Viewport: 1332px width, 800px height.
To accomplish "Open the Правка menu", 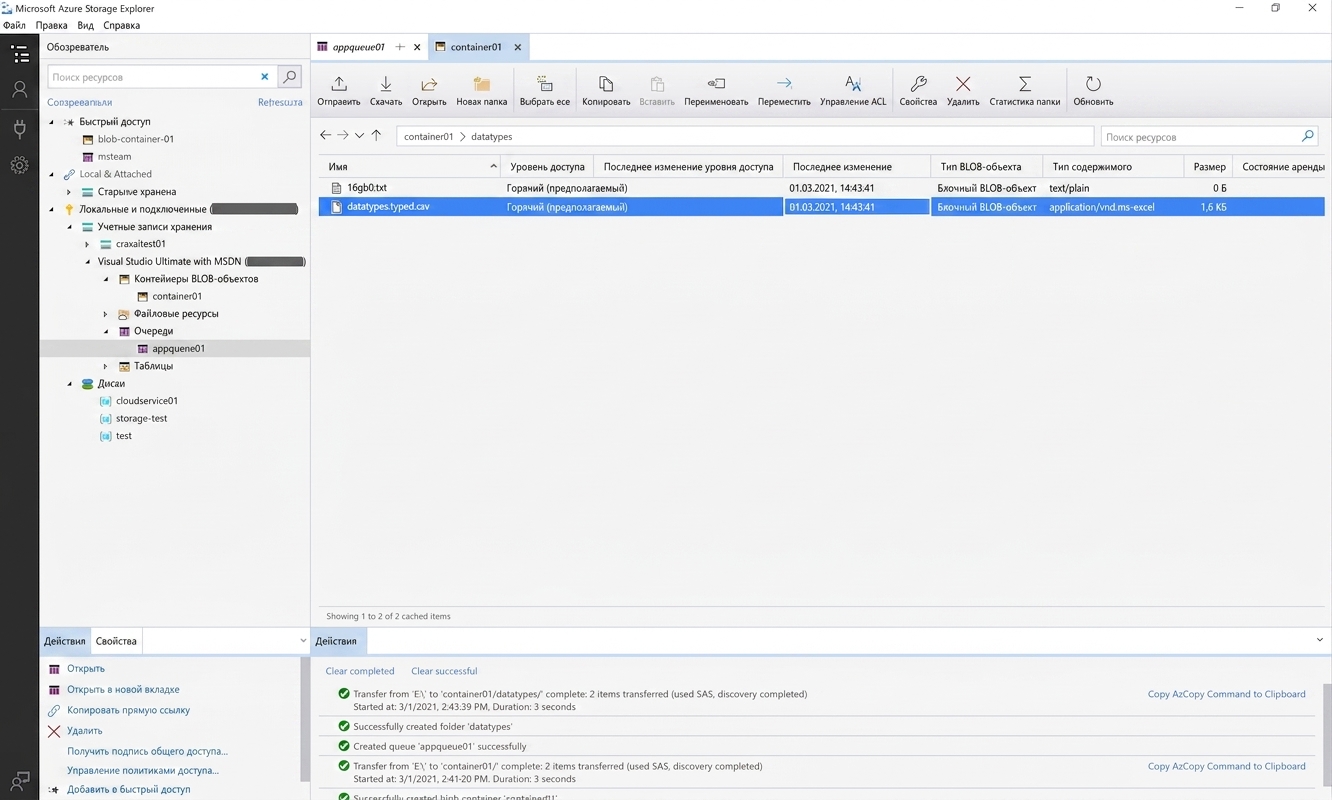I will click(51, 25).
